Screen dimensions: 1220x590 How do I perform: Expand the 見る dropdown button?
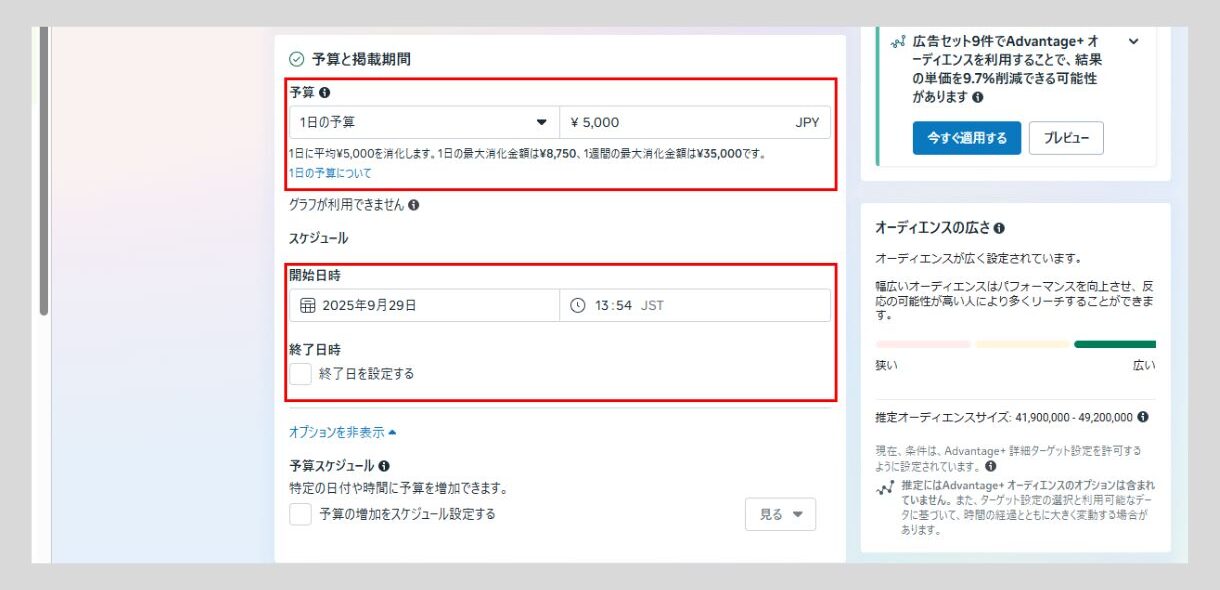[780, 514]
